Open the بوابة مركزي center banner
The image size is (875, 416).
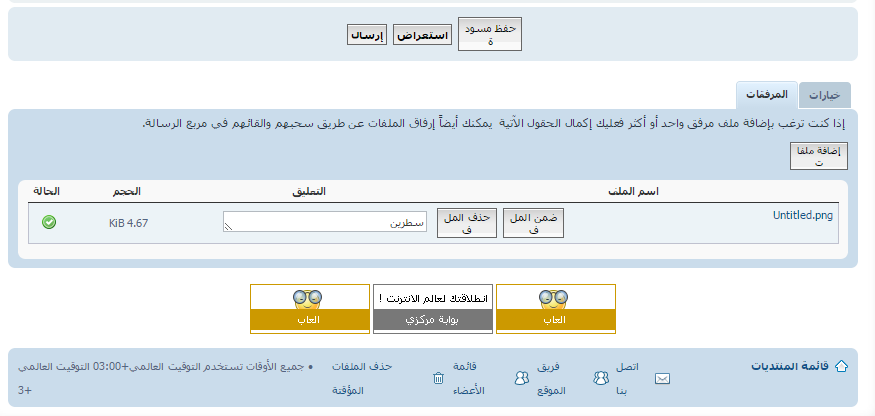pyautogui.click(x=432, y=308)
